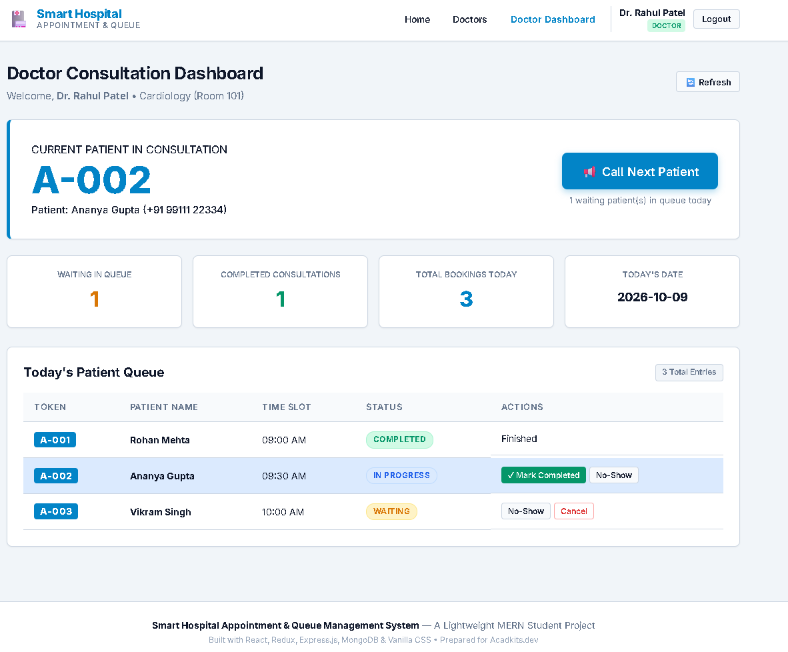Click the WAITING status badge
The width and height of the screenshot is (788, 652).
391,511
